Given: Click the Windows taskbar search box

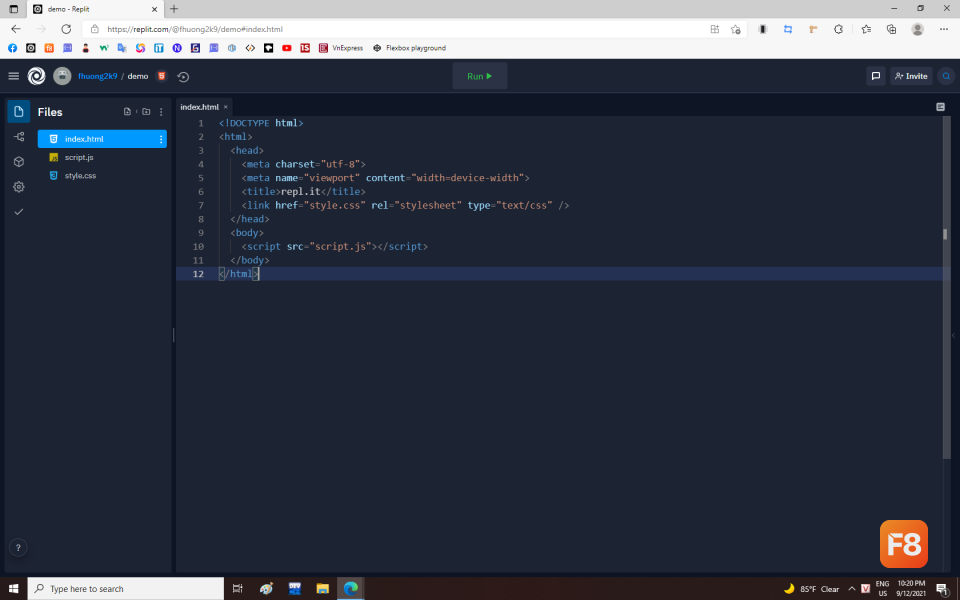Looking at the screenshot, I should point(126,588).
